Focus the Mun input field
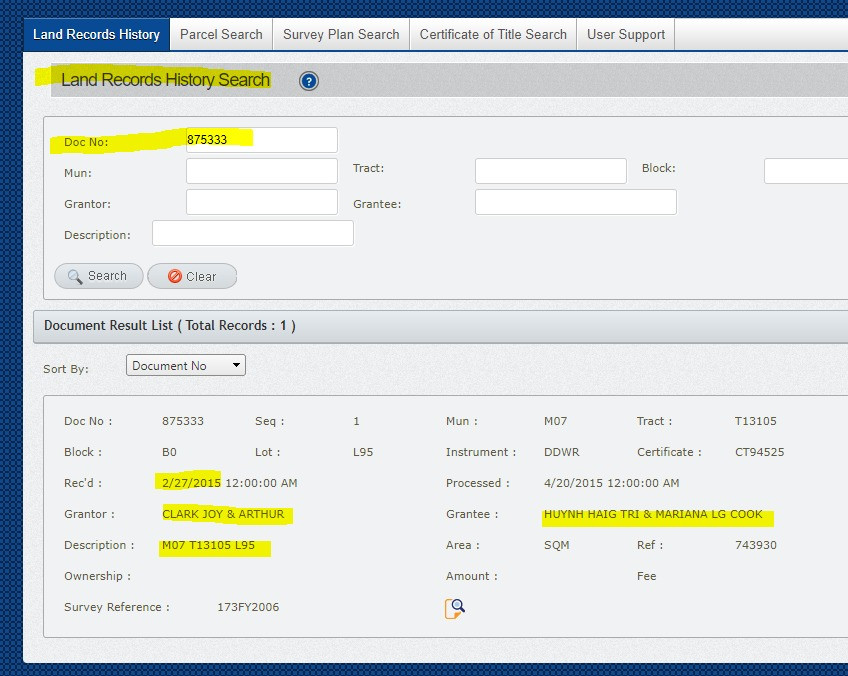The image size is (848, 676). [262, 171]
